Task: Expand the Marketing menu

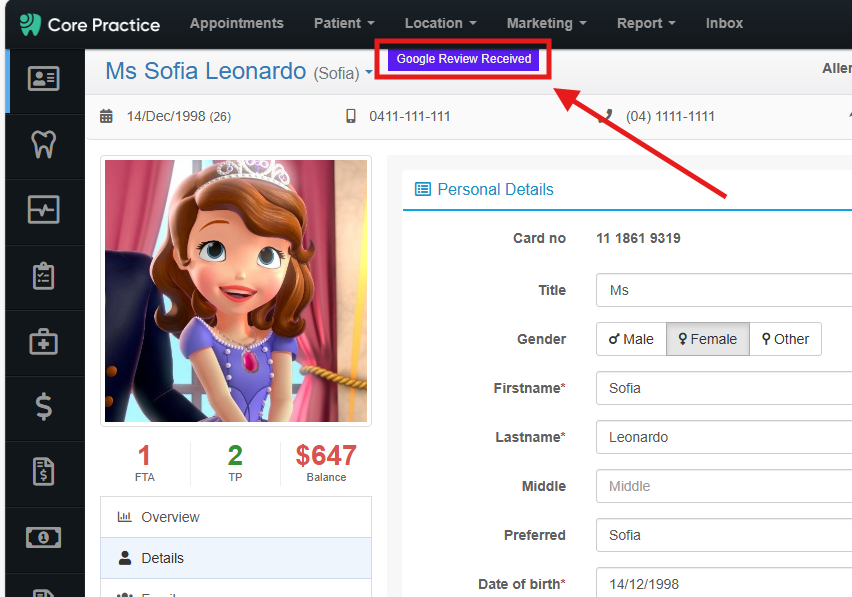Action: 547,23
